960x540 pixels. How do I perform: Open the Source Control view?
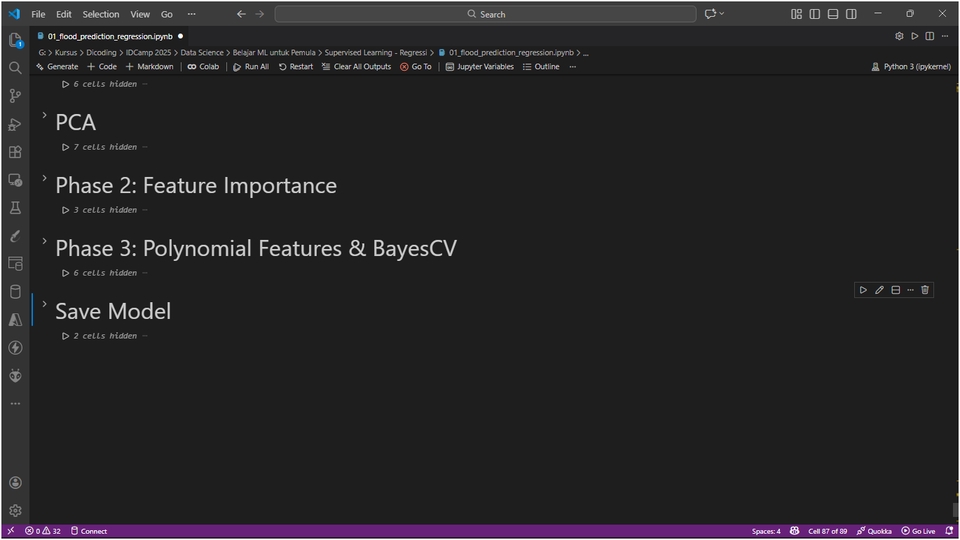click(15, 96)
